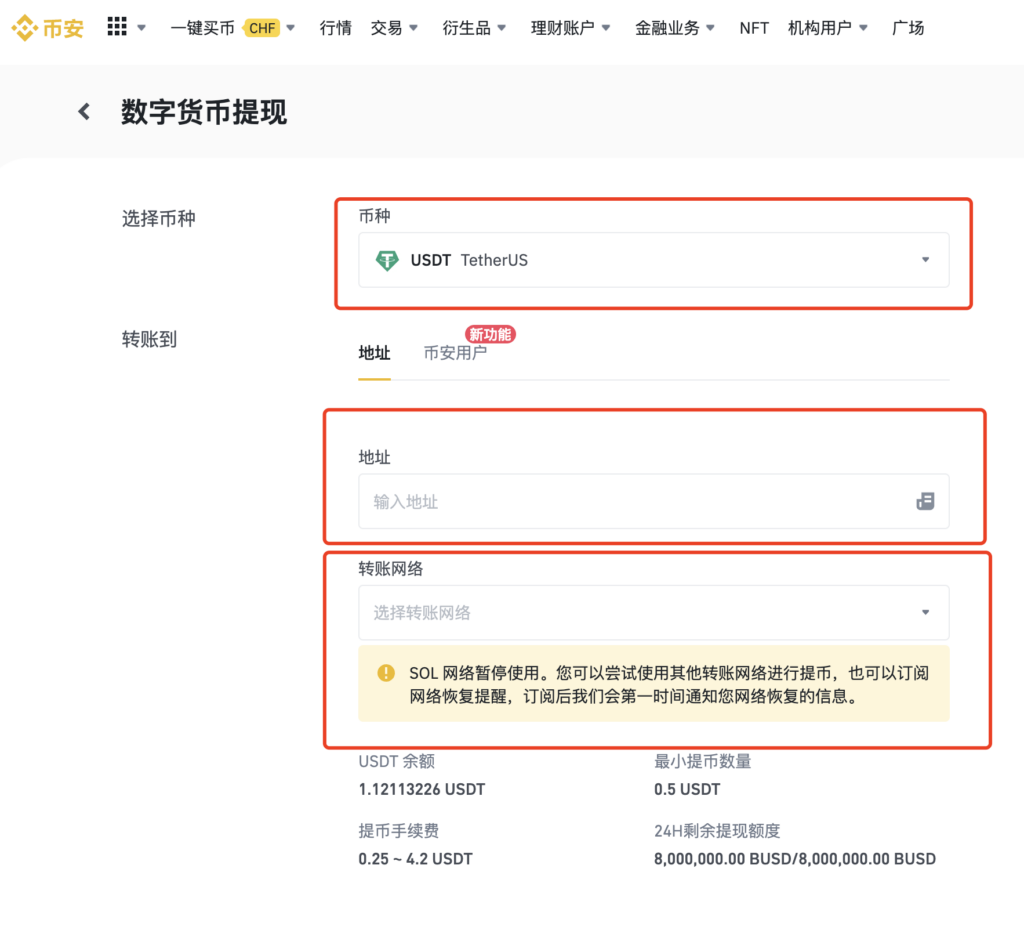Click fee value 0.25 ~ 4.2 USDT
1024x941 pixels.
[x=415, y=859]
